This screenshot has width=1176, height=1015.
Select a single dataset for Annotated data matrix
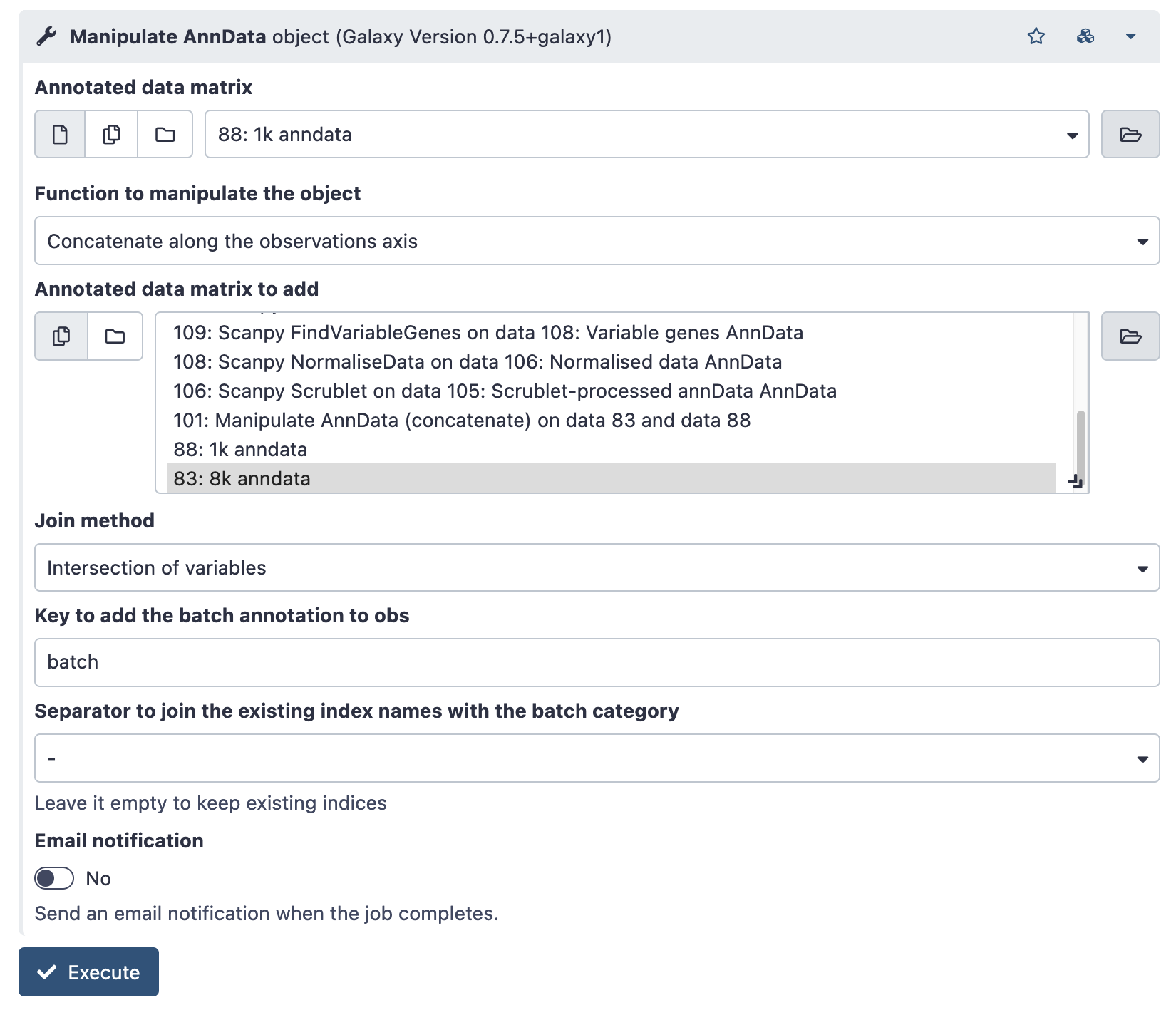[59, 134]
